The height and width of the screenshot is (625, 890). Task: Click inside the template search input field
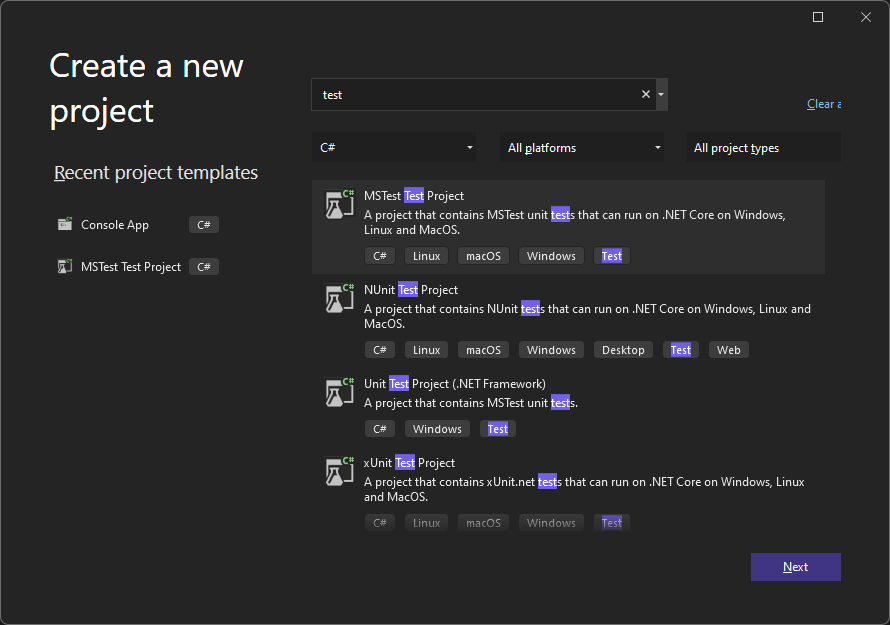[x=480, y=93]
